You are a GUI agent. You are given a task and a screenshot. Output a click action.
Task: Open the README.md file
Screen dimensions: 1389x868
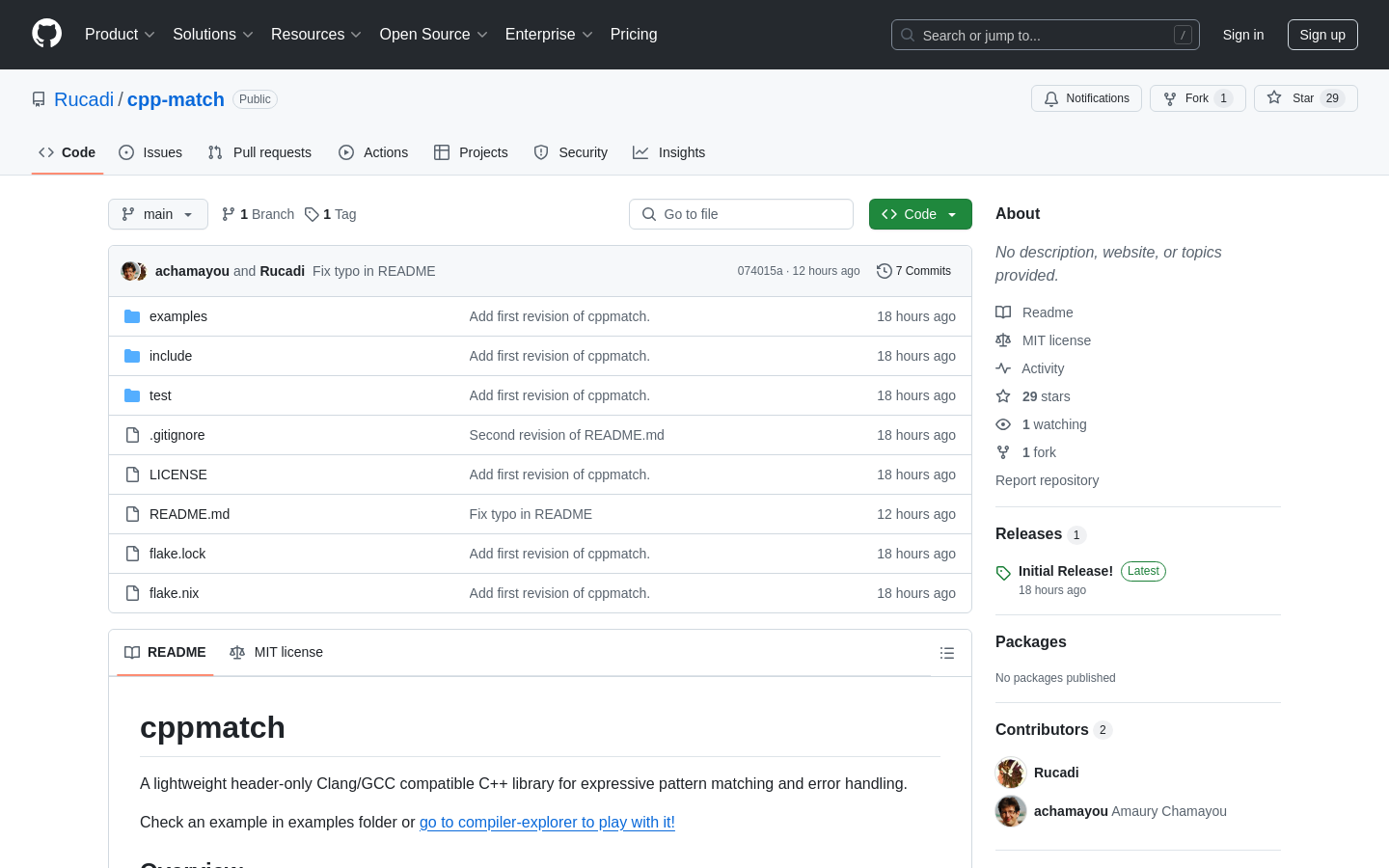(190, 514)
